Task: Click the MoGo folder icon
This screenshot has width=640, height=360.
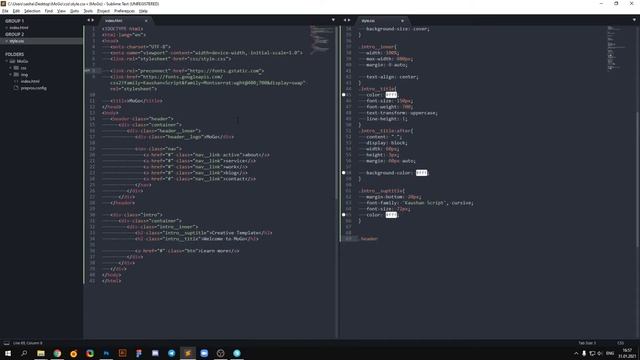Action: coord(13,61)
